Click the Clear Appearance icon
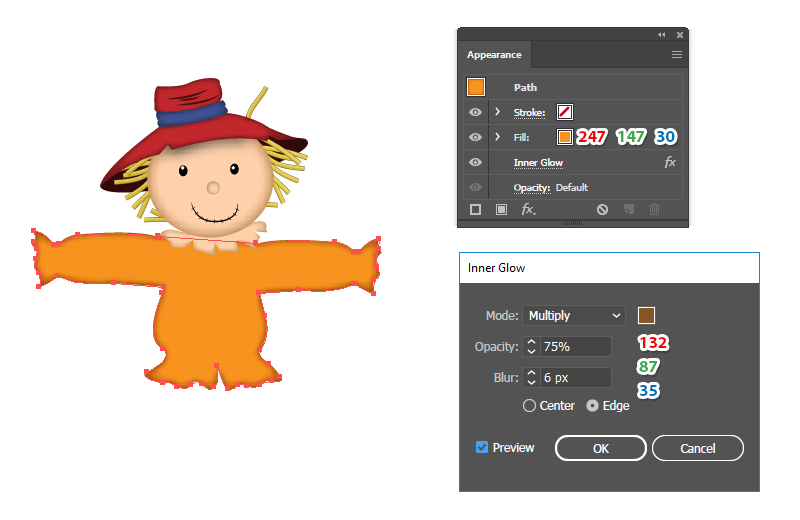The height and width of the screenshot is (520, 800). pyautogui.click(x=602, y=209)
